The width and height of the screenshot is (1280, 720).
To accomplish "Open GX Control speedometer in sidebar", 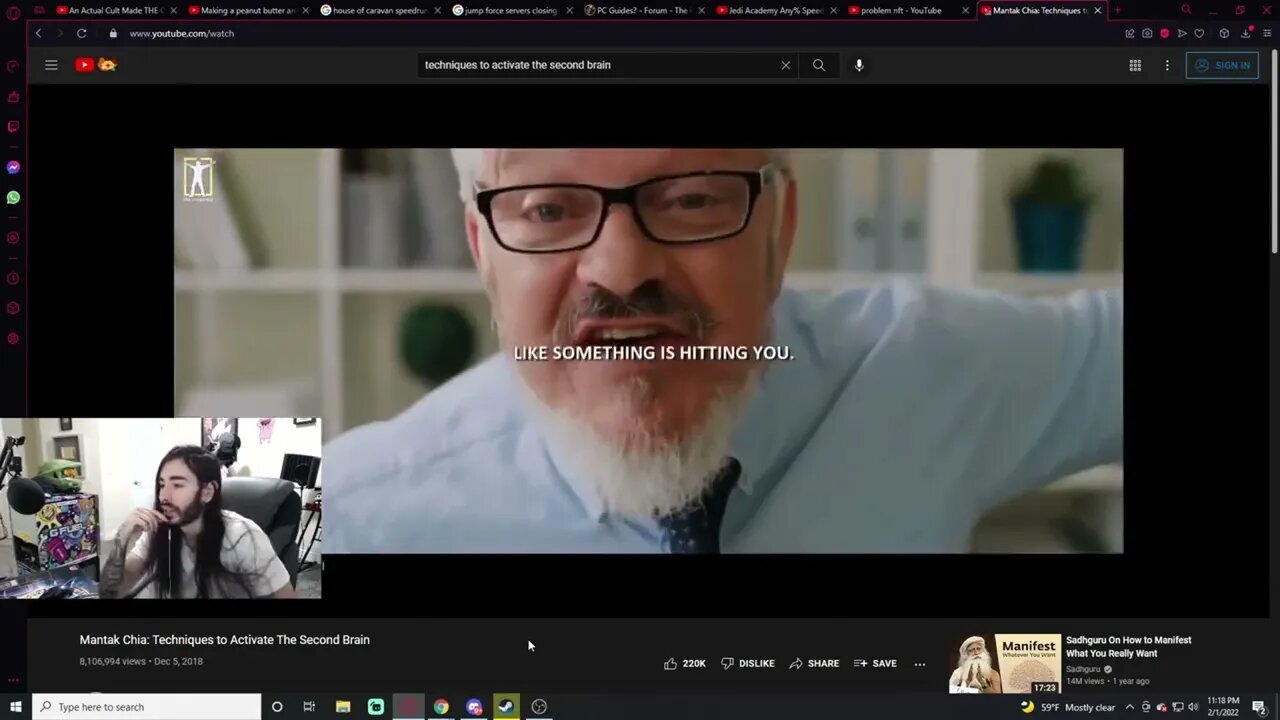I will (x=13, y=66).
